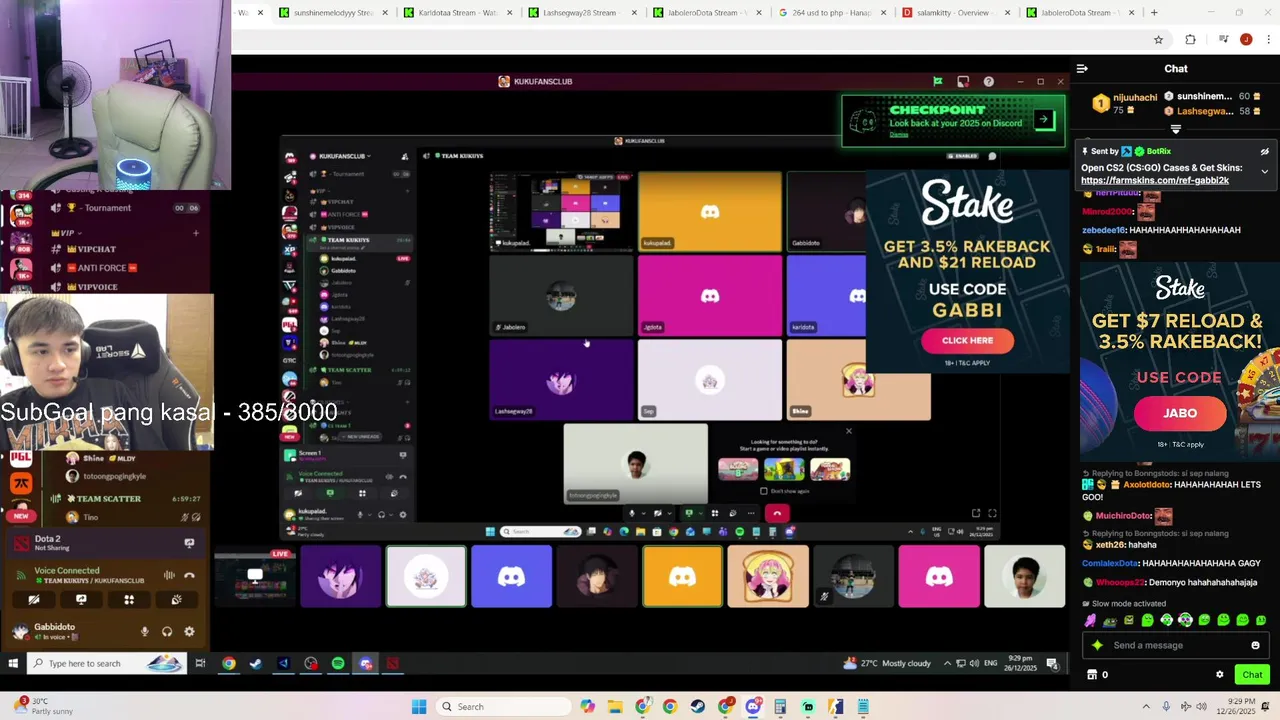Viewport: 1280px width, 720px height.
Task: Open Steam in streamed taskbar
Action: (255, 663)
